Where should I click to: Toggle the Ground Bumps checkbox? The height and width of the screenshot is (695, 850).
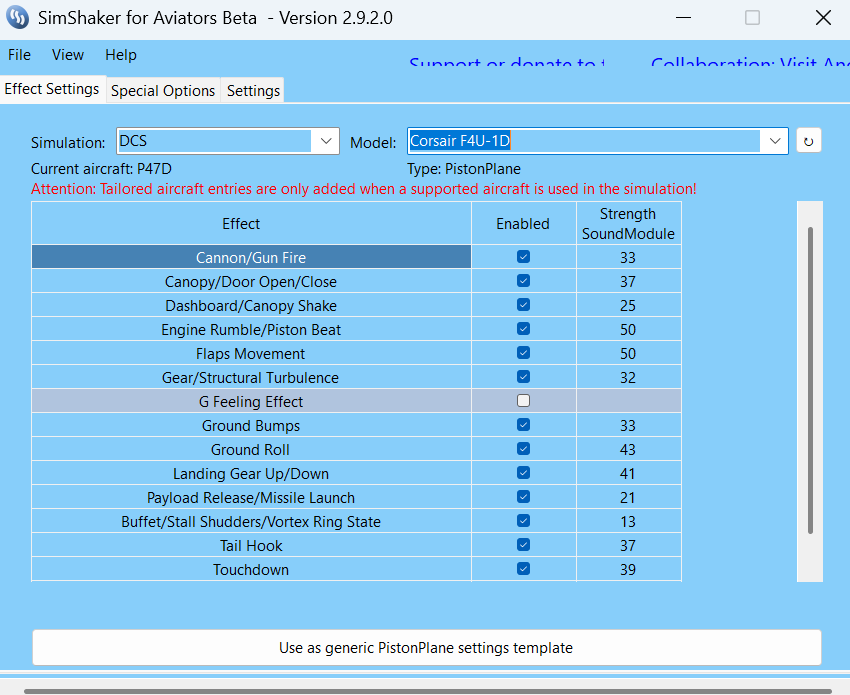point(523,424)
